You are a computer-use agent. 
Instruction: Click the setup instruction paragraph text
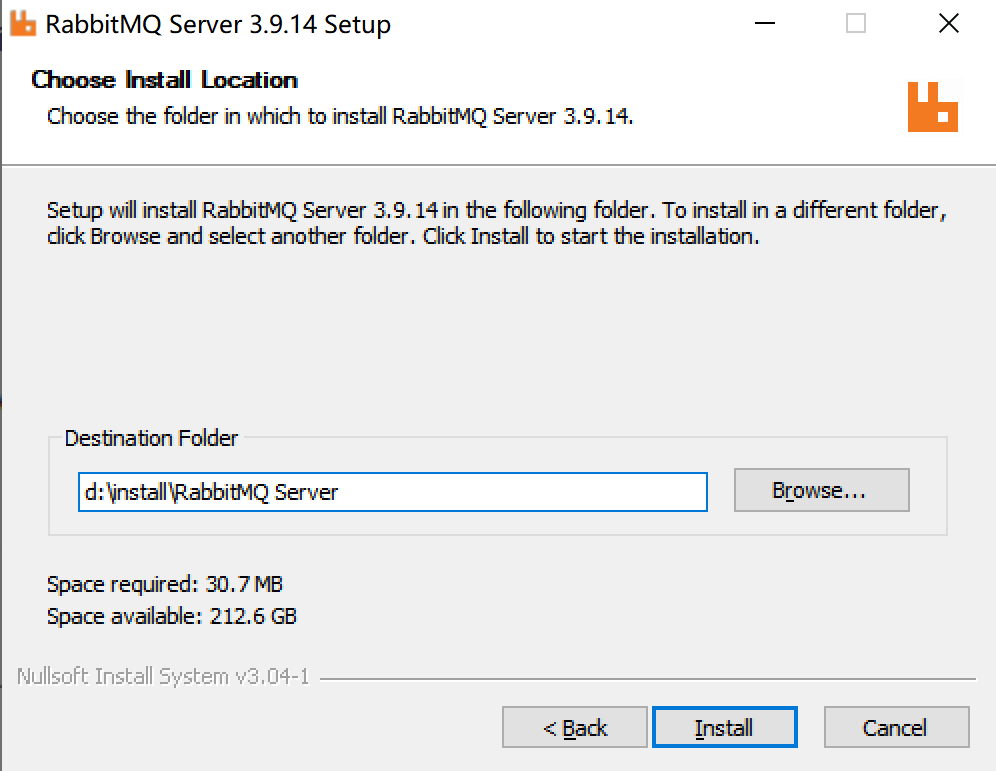point(497,223)
